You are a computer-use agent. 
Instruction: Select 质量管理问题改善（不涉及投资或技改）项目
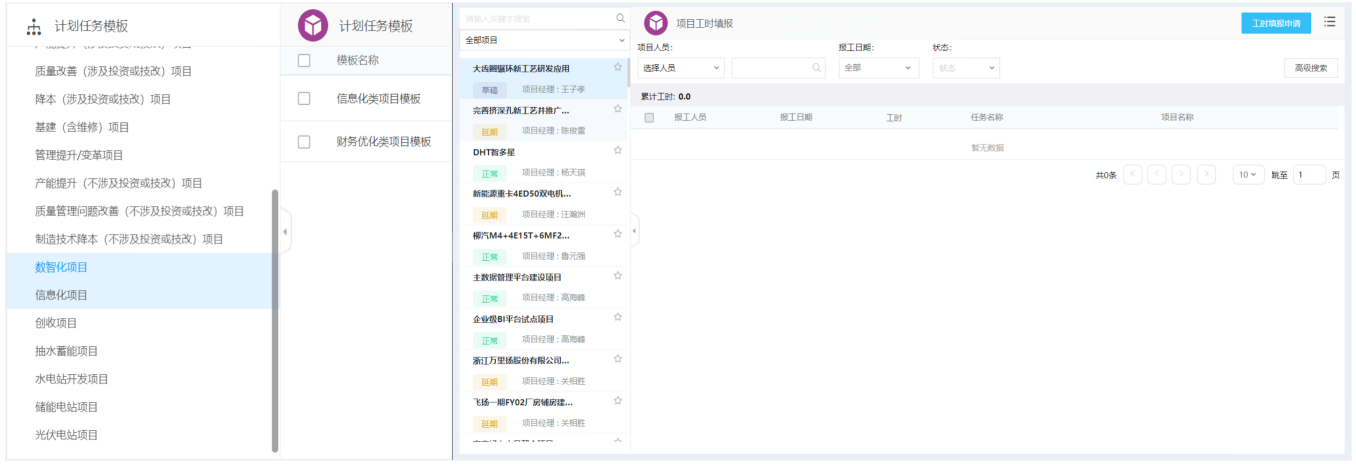pos(140,211)
